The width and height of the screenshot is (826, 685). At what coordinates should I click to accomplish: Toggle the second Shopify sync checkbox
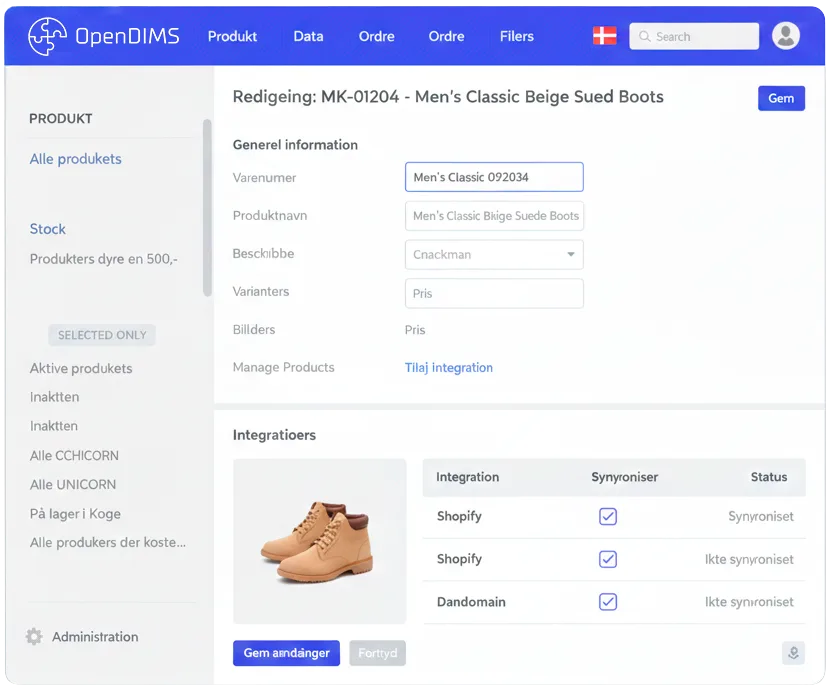(x=607, y=559)
